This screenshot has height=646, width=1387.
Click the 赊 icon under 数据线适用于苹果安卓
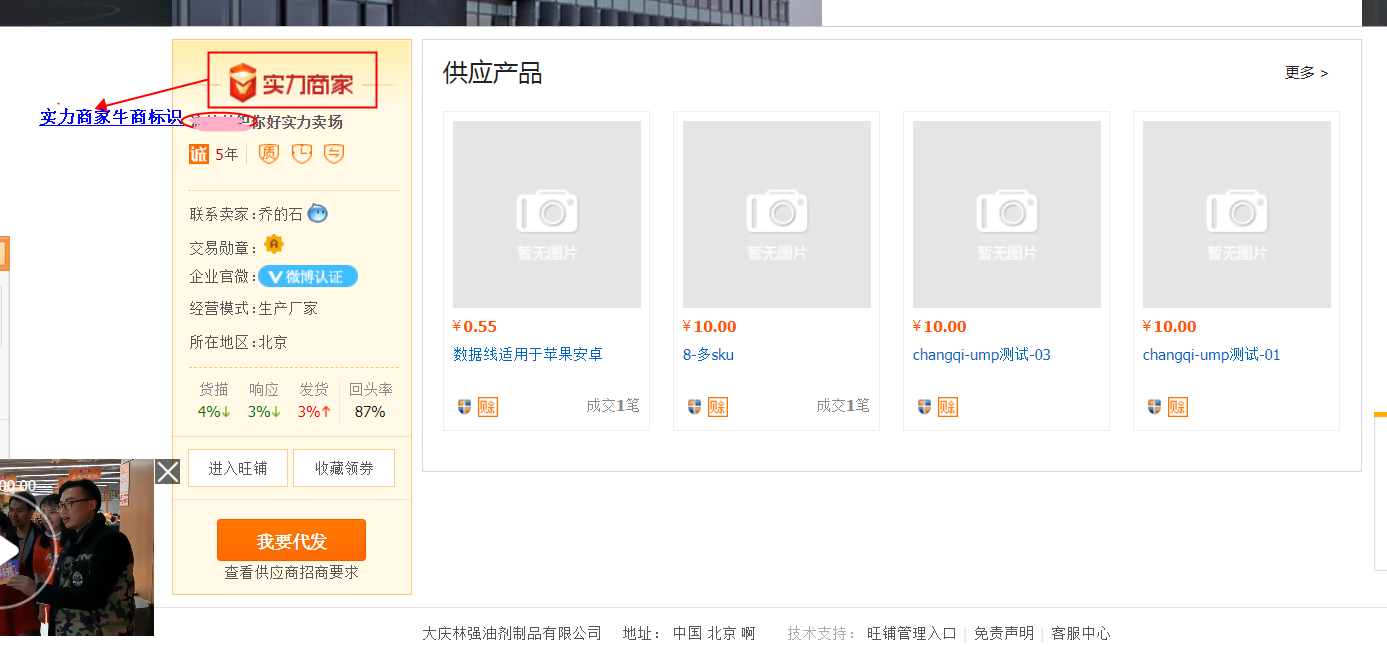[x=488, y=407]
